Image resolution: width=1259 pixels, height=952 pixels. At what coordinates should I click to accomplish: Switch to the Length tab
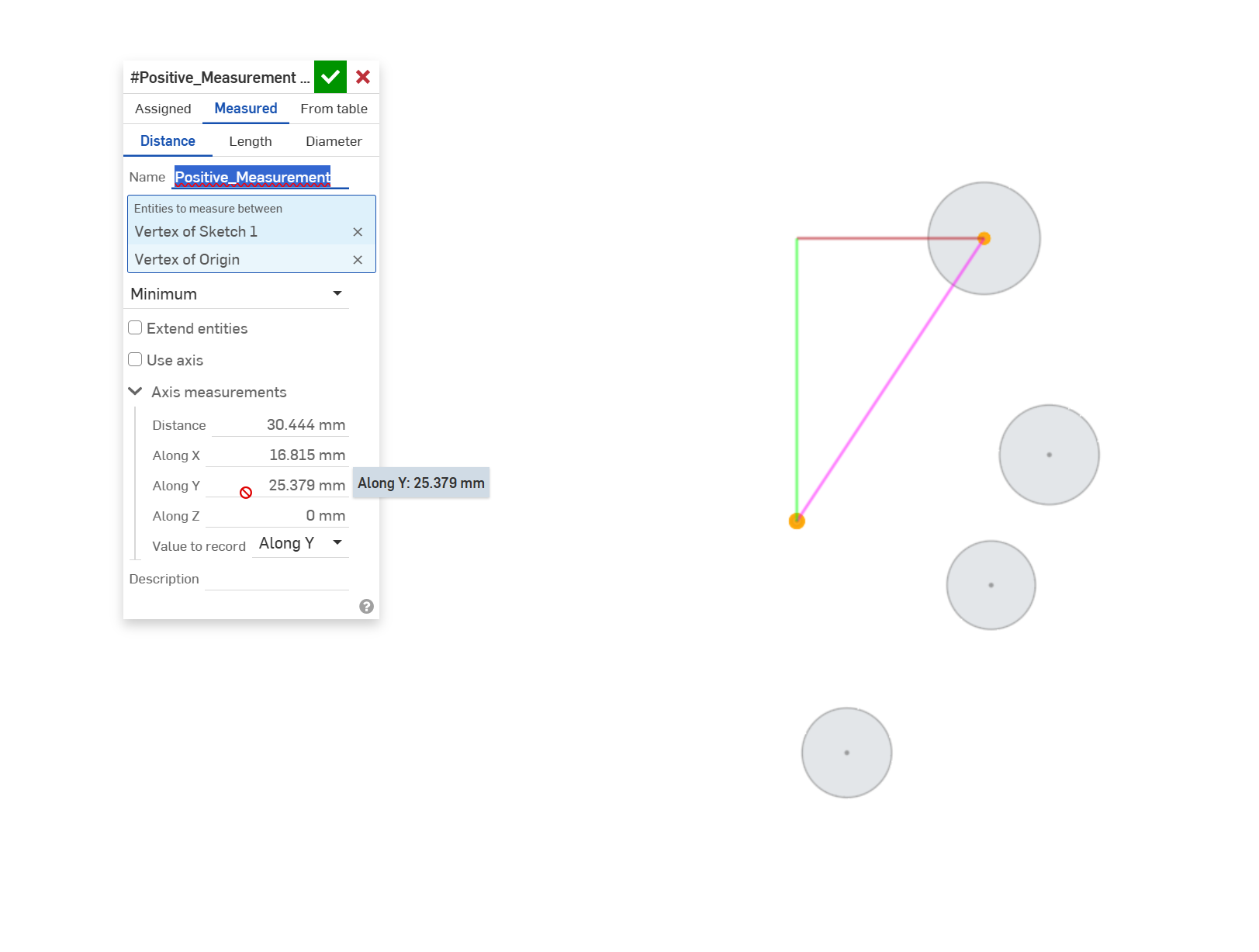(x=251, y=141)
